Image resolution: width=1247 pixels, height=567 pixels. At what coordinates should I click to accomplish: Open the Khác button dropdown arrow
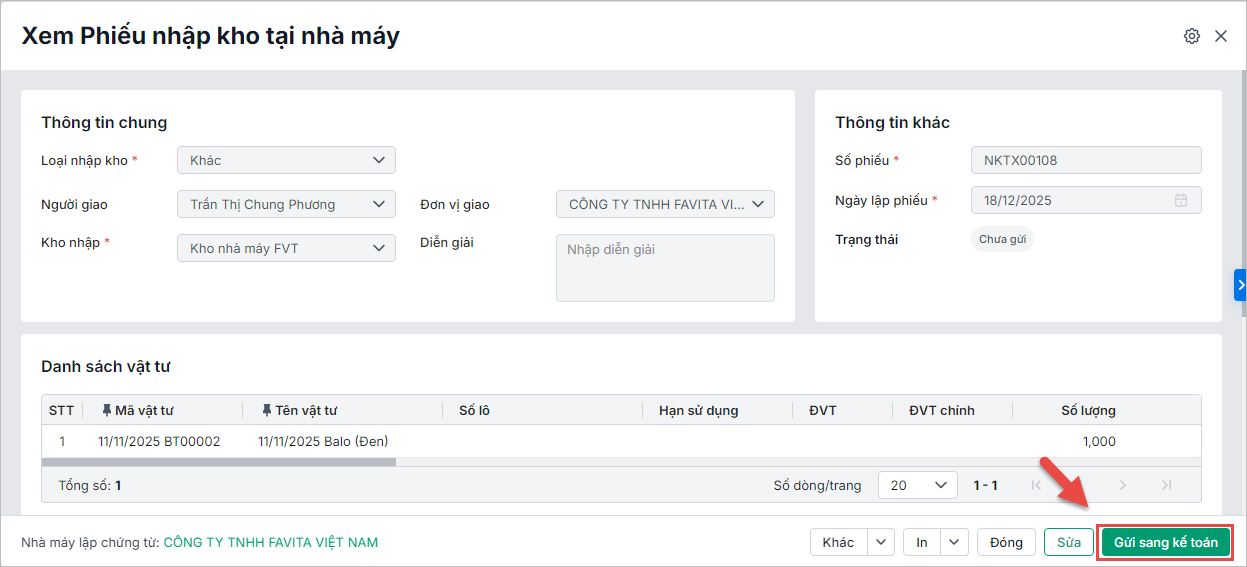click(880, 542)
